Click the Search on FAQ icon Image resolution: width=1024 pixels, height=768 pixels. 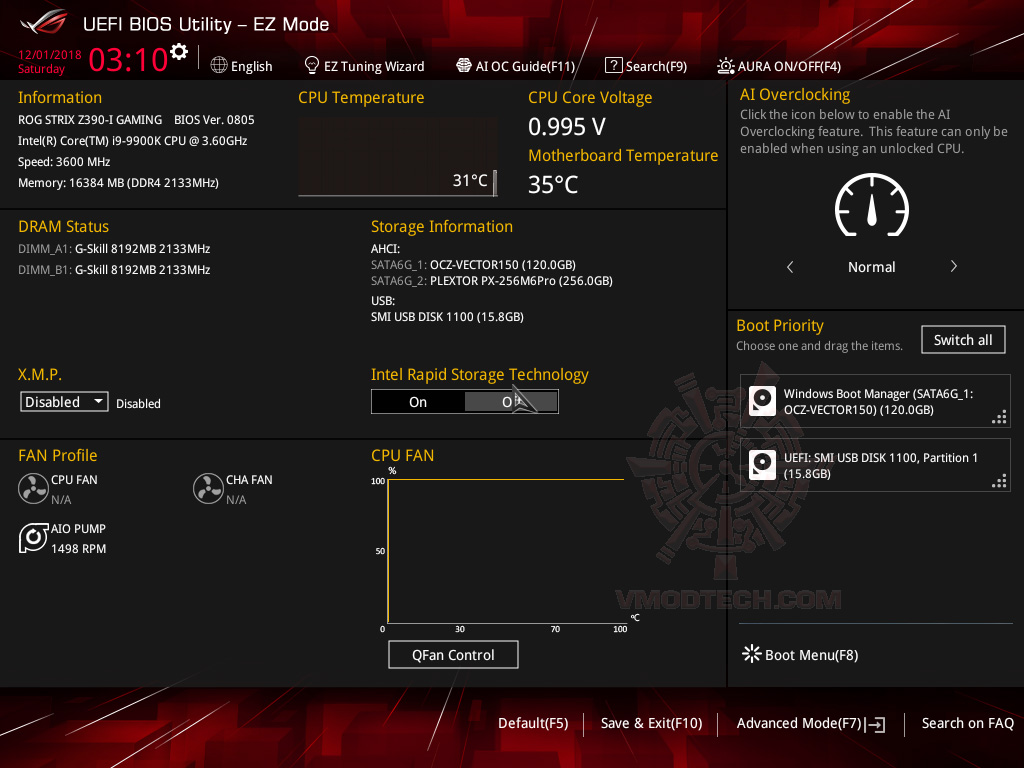click(967, 723)
